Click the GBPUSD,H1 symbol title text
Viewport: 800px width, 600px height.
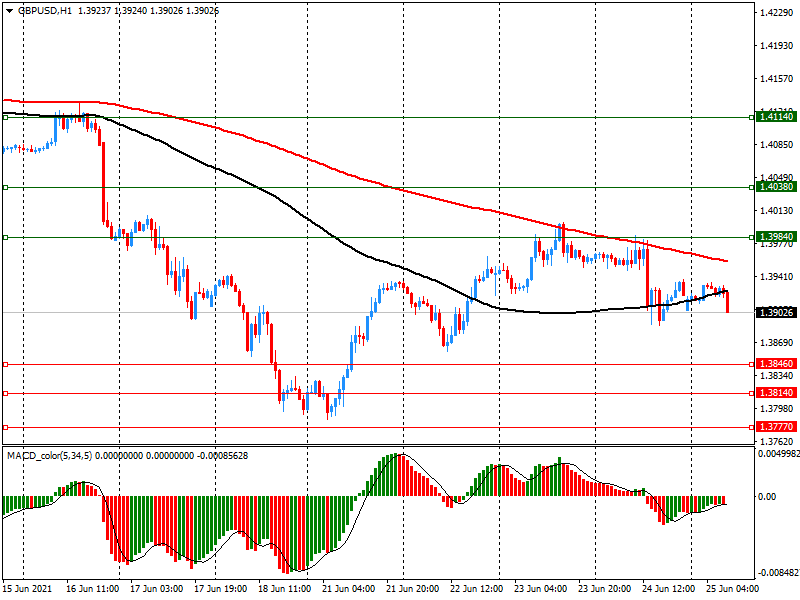45,10
